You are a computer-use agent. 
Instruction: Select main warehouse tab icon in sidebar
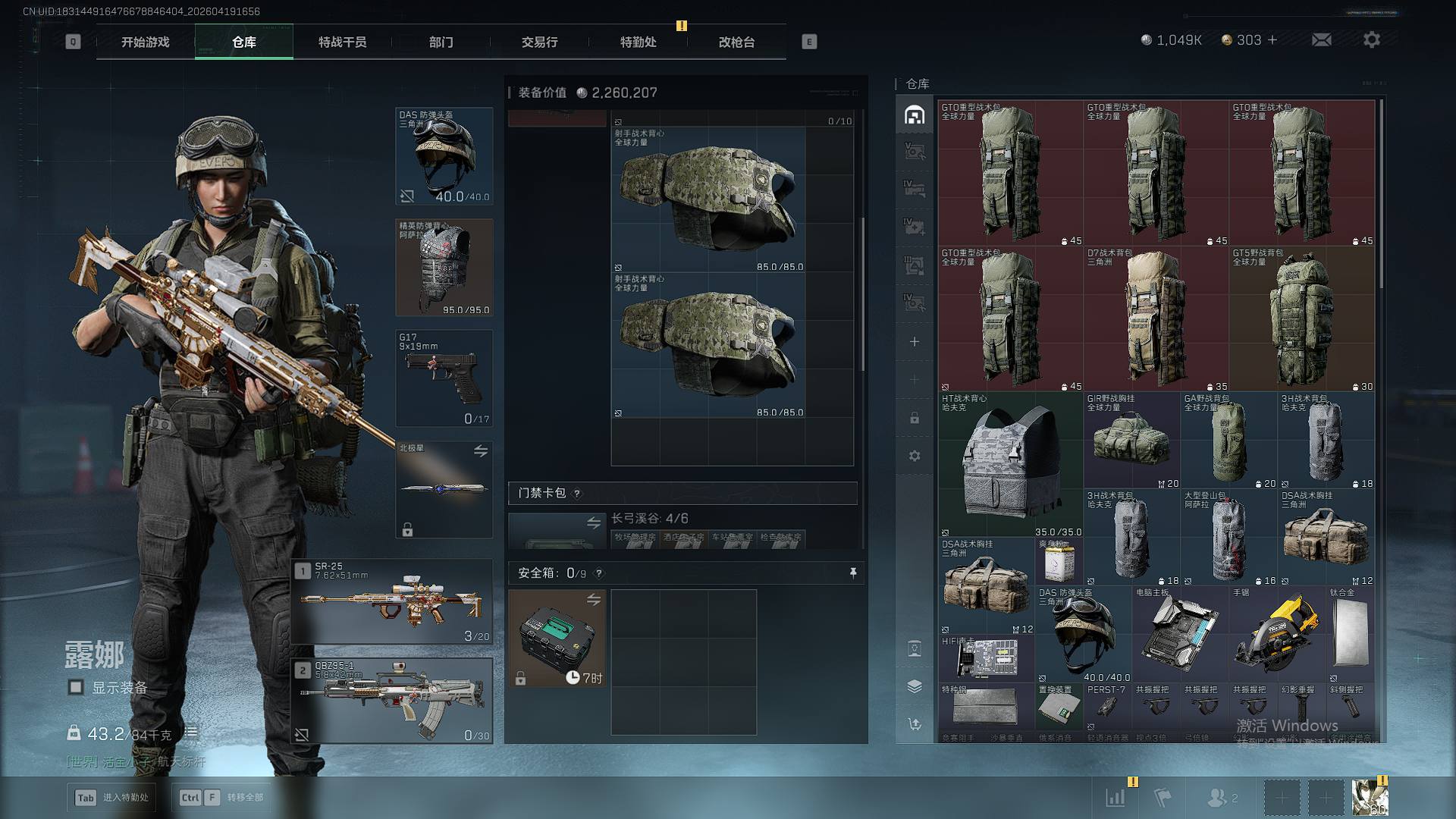[x=915, y=115]
